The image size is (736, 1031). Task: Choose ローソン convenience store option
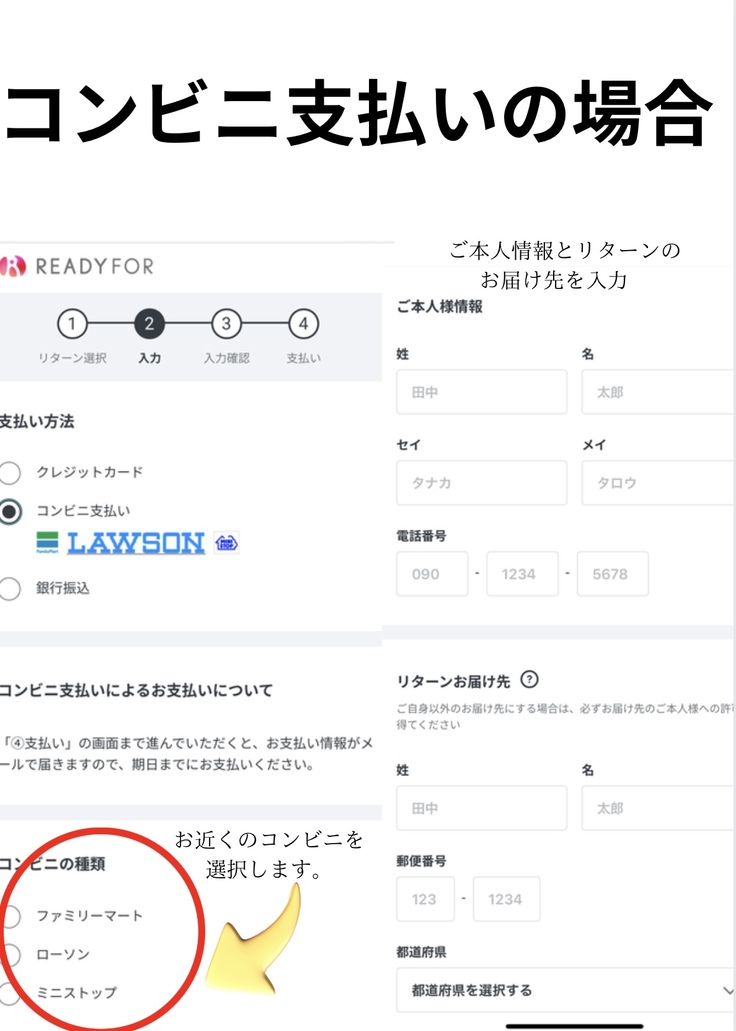point(10,955)
